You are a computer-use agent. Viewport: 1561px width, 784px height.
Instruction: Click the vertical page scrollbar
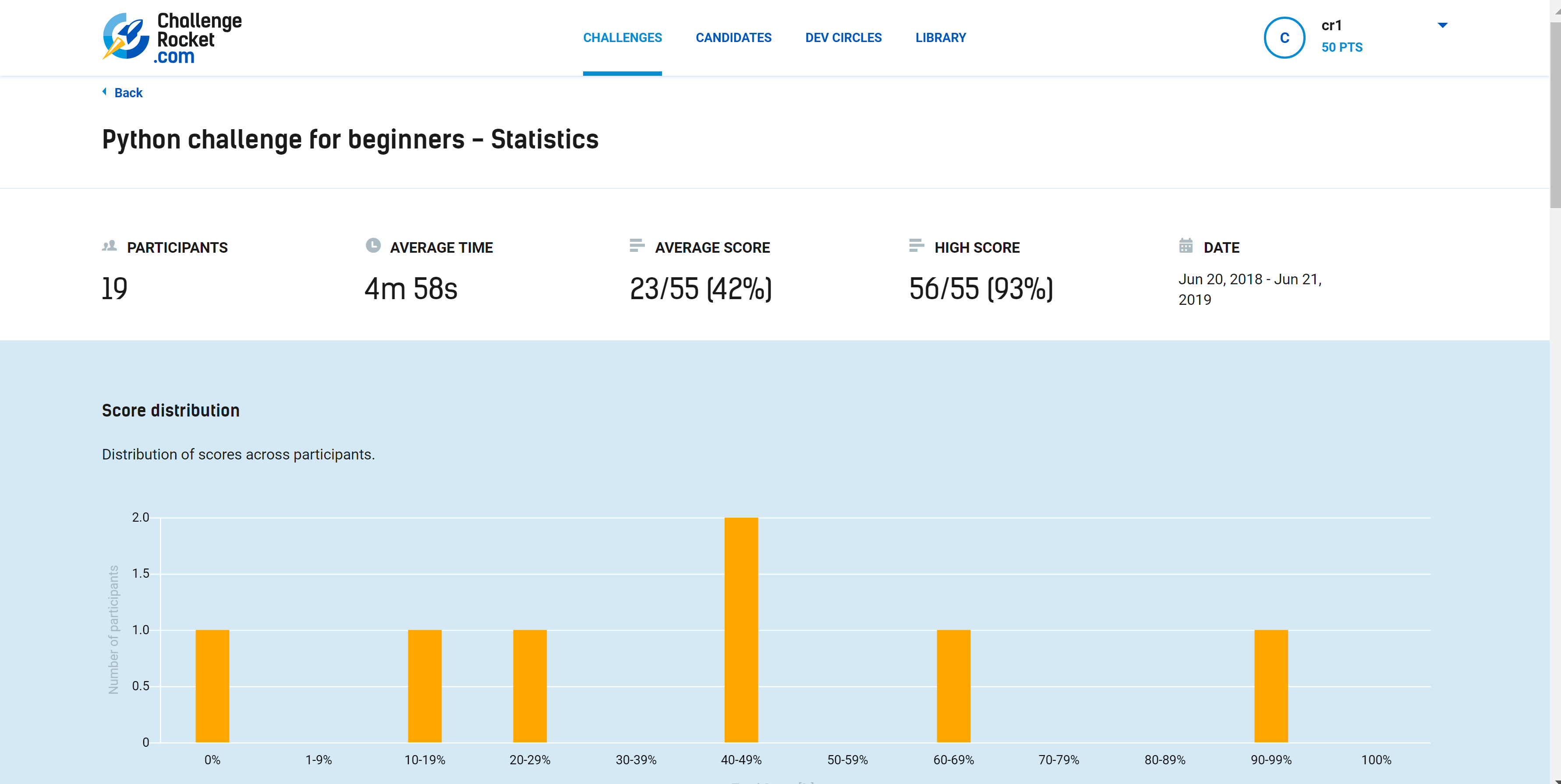pyautogui.click(x=1555, y=115)
